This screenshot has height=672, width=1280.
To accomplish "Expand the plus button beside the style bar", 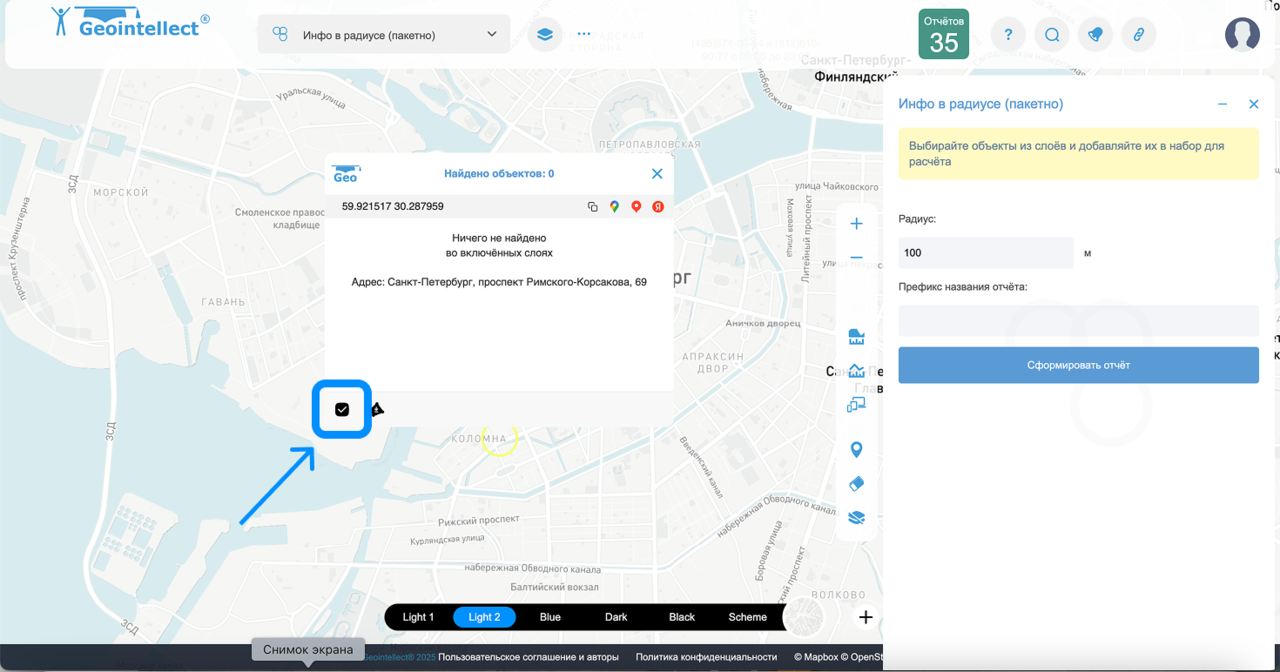I will coord(866,617).
